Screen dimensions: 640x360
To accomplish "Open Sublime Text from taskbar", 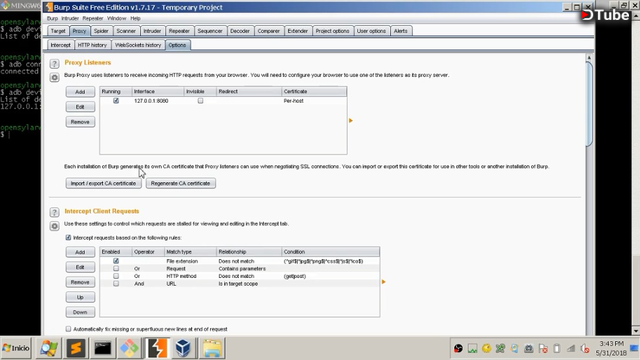I will click(x=76, y=348).
